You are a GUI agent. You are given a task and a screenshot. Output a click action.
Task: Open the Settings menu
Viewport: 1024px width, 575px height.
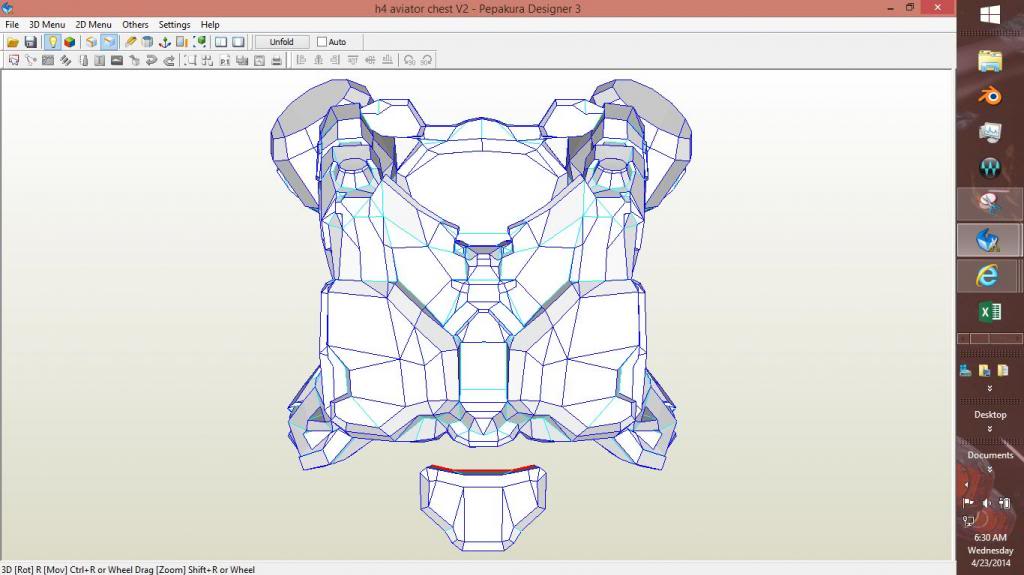[x=174, y=24]
